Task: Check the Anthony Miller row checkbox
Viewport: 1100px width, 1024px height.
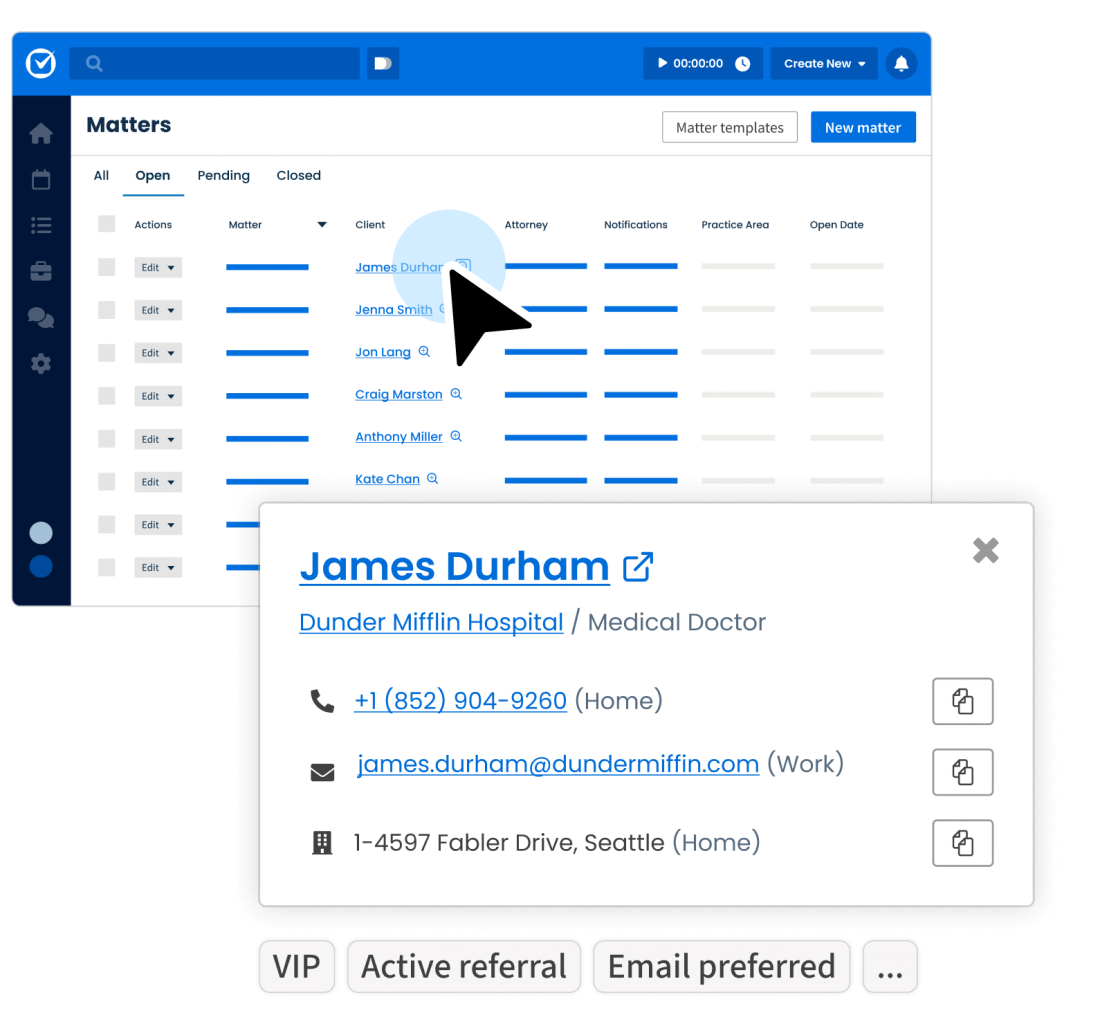Action: tap(107, 439)
